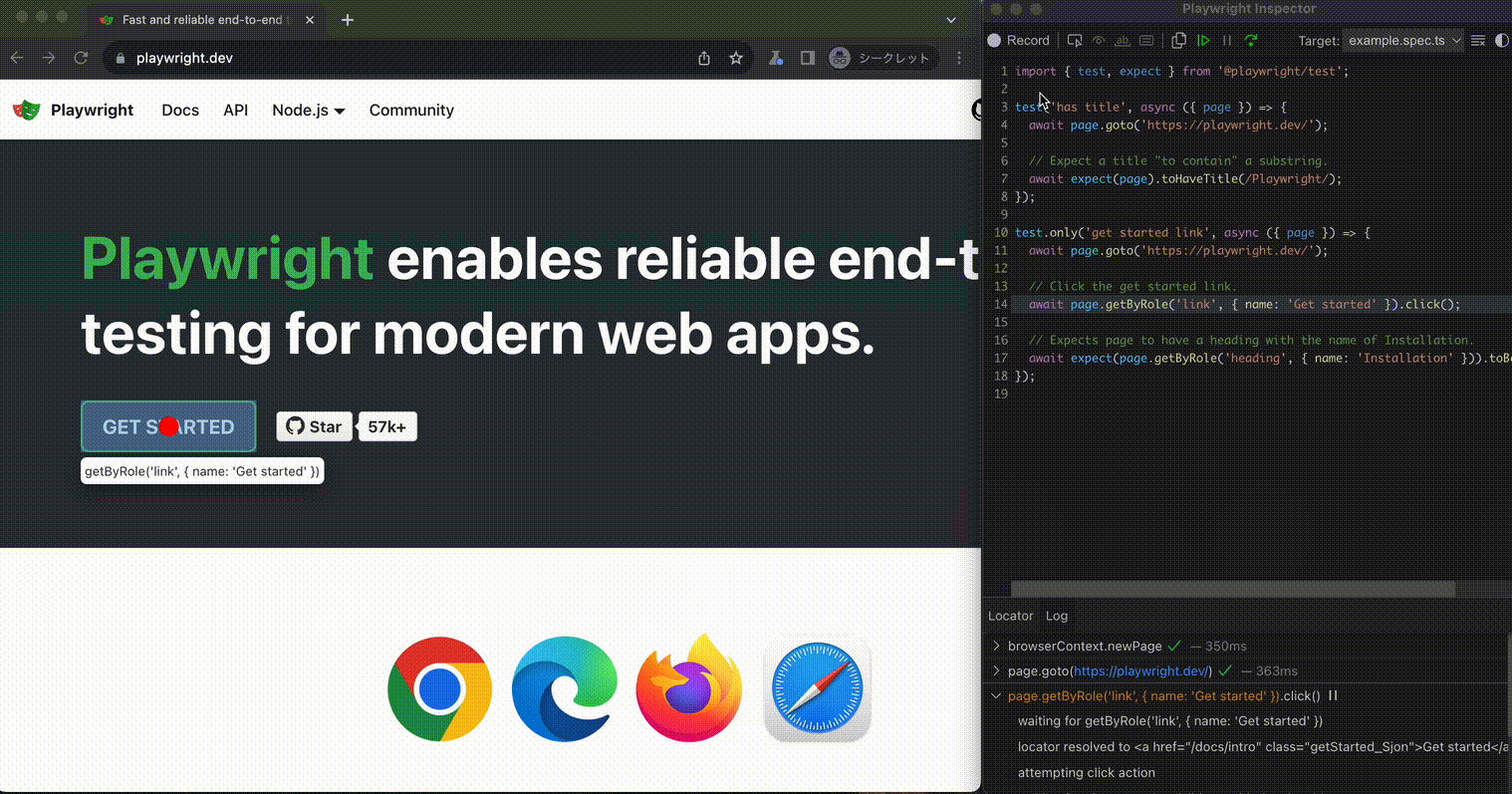
Task: Open a new browser tab
Action: [x=348, y=20]
